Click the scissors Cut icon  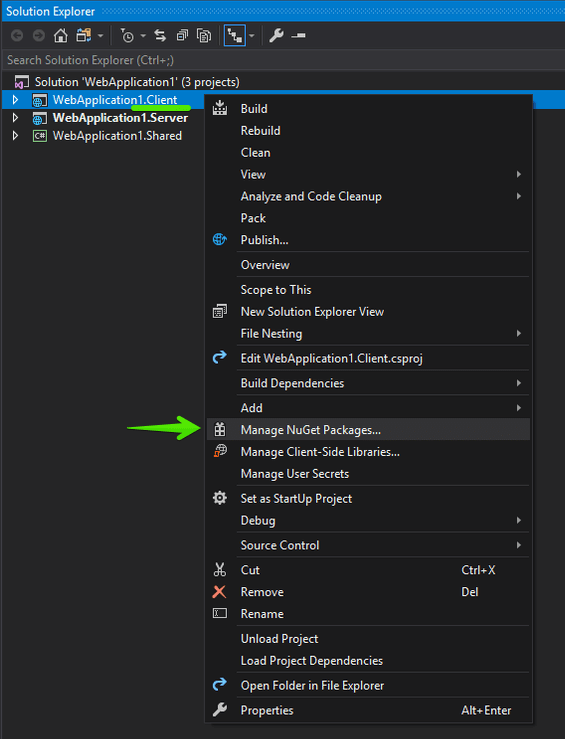coord(220,570)
